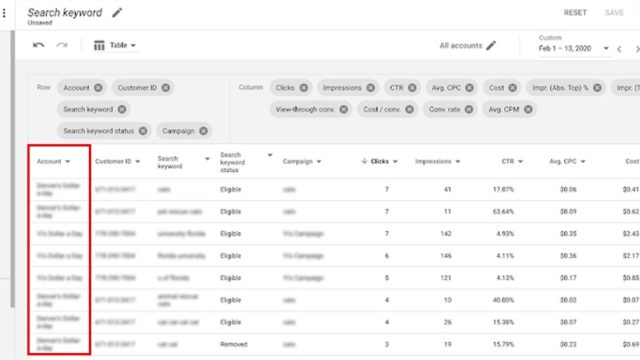Open Search keyword status column menu
640x360 pixels.
click(270, 155)
